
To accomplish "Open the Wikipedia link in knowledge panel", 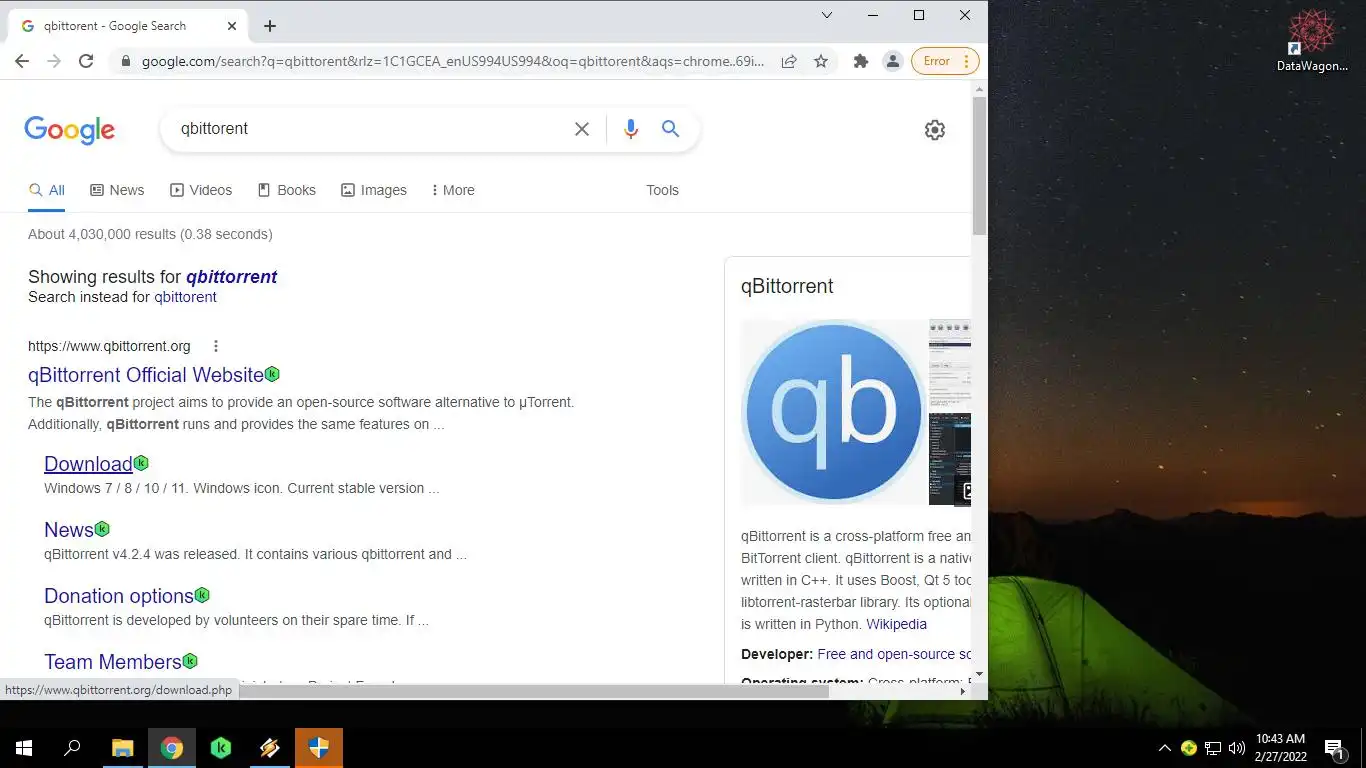I will (896, 624).
